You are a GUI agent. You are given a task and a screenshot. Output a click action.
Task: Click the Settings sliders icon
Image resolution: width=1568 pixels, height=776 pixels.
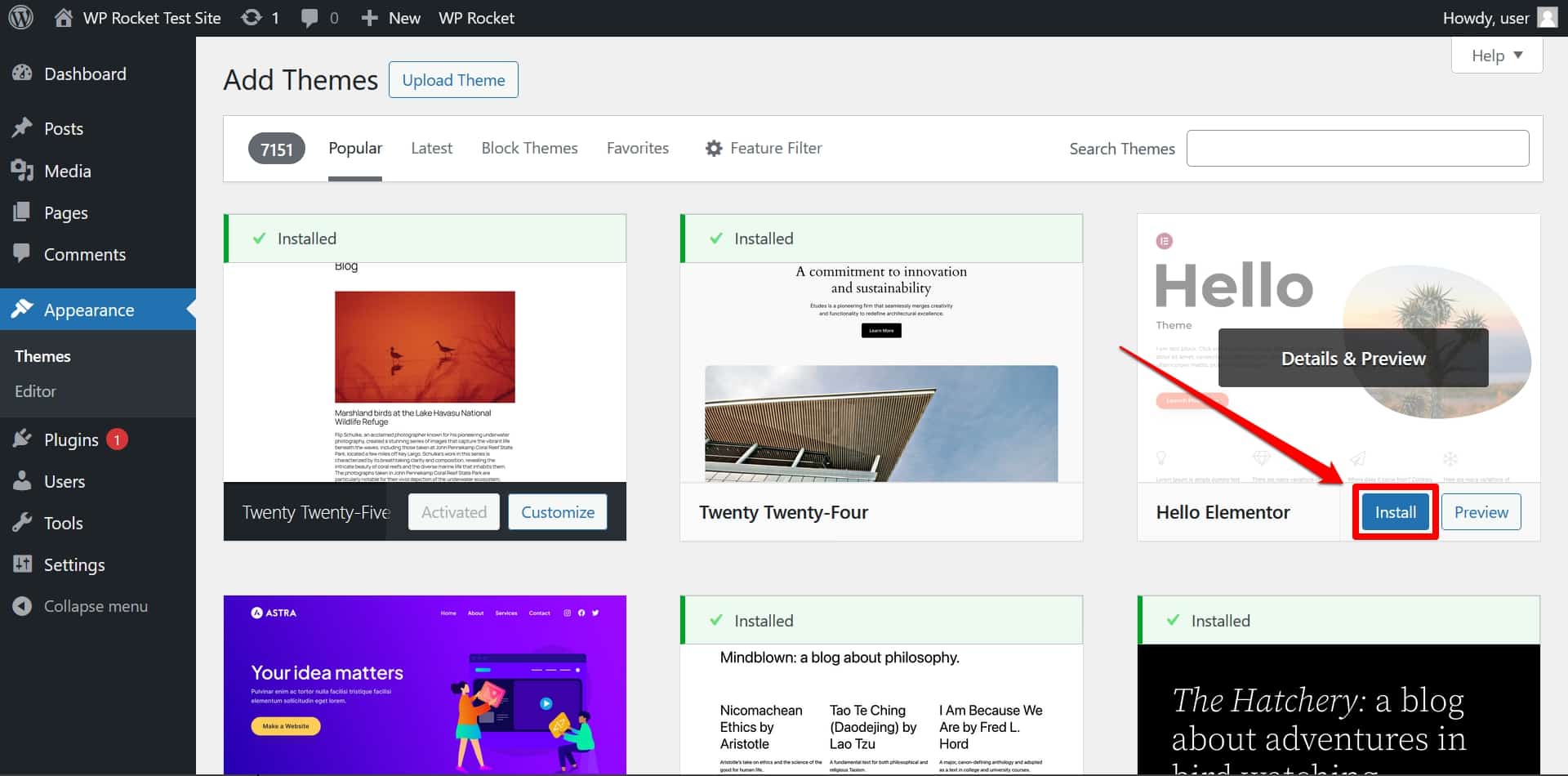[22, 564]
